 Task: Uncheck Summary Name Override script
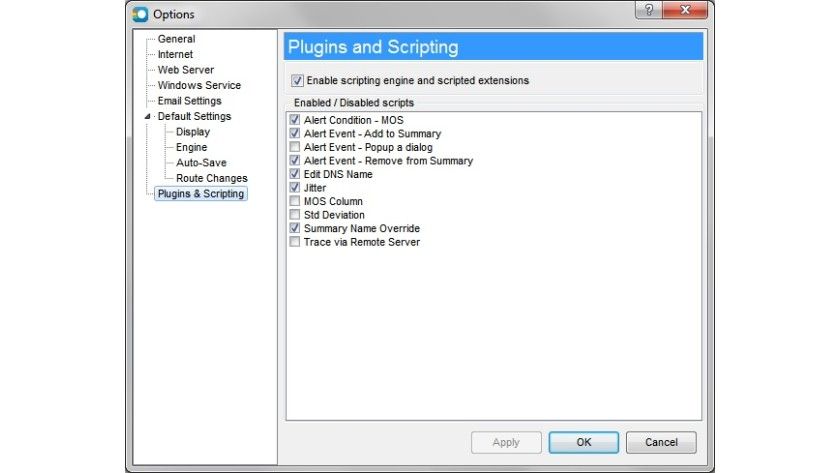295,228
